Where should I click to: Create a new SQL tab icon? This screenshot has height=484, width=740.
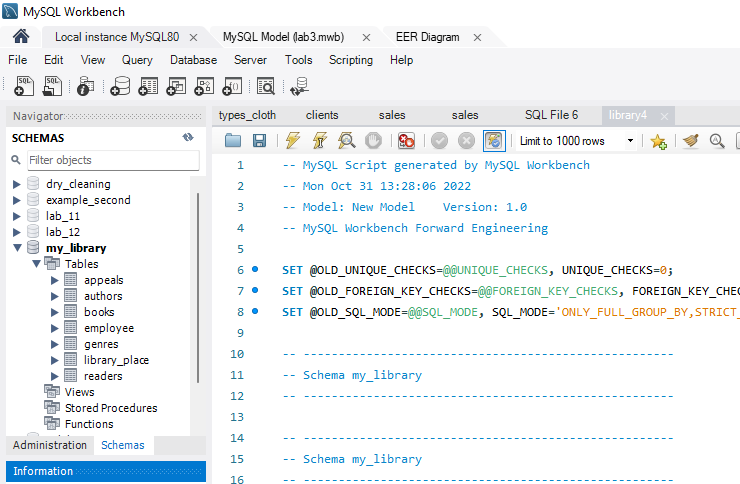click(x=24, y=86)
